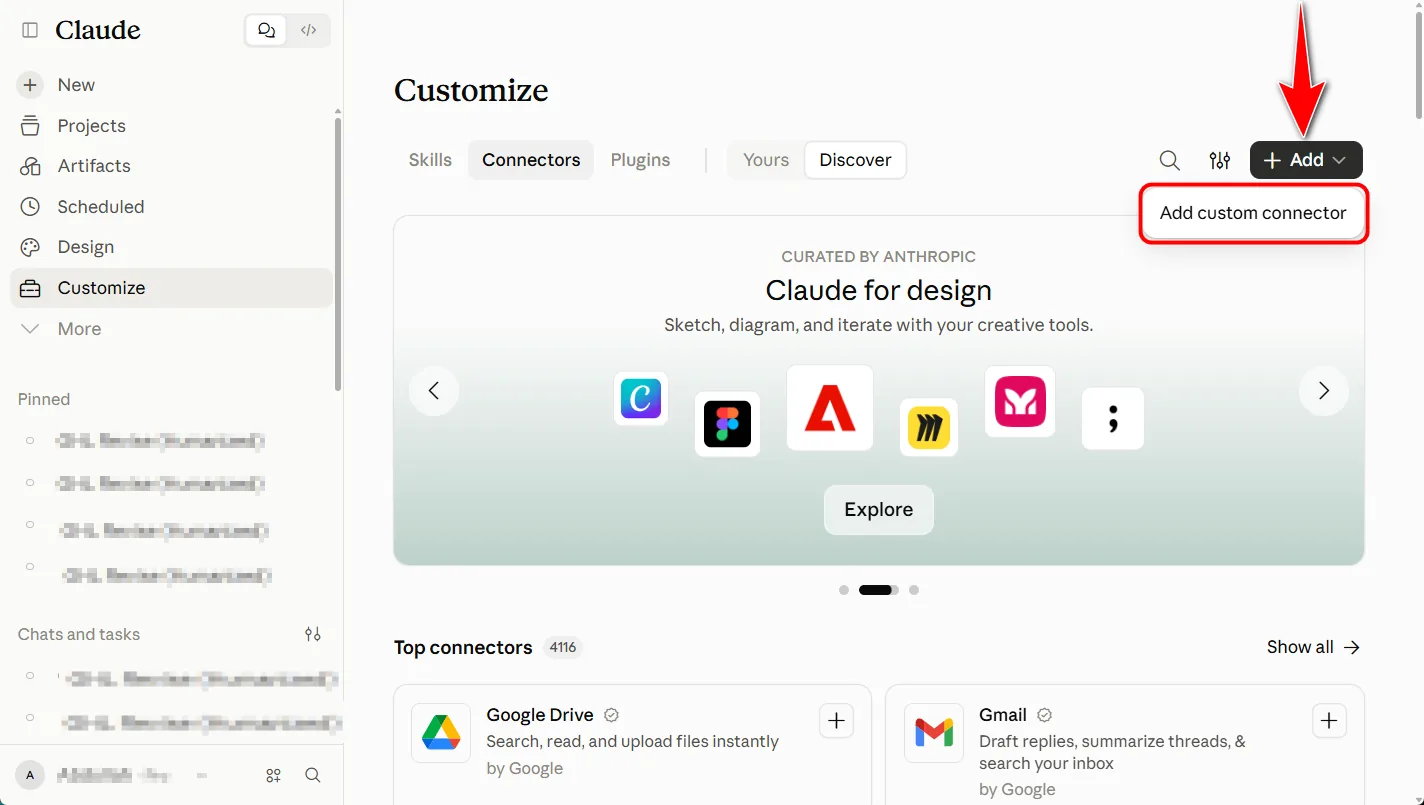Click Google Drive verified badge
1424x805 pixels.
coord(612,715)
